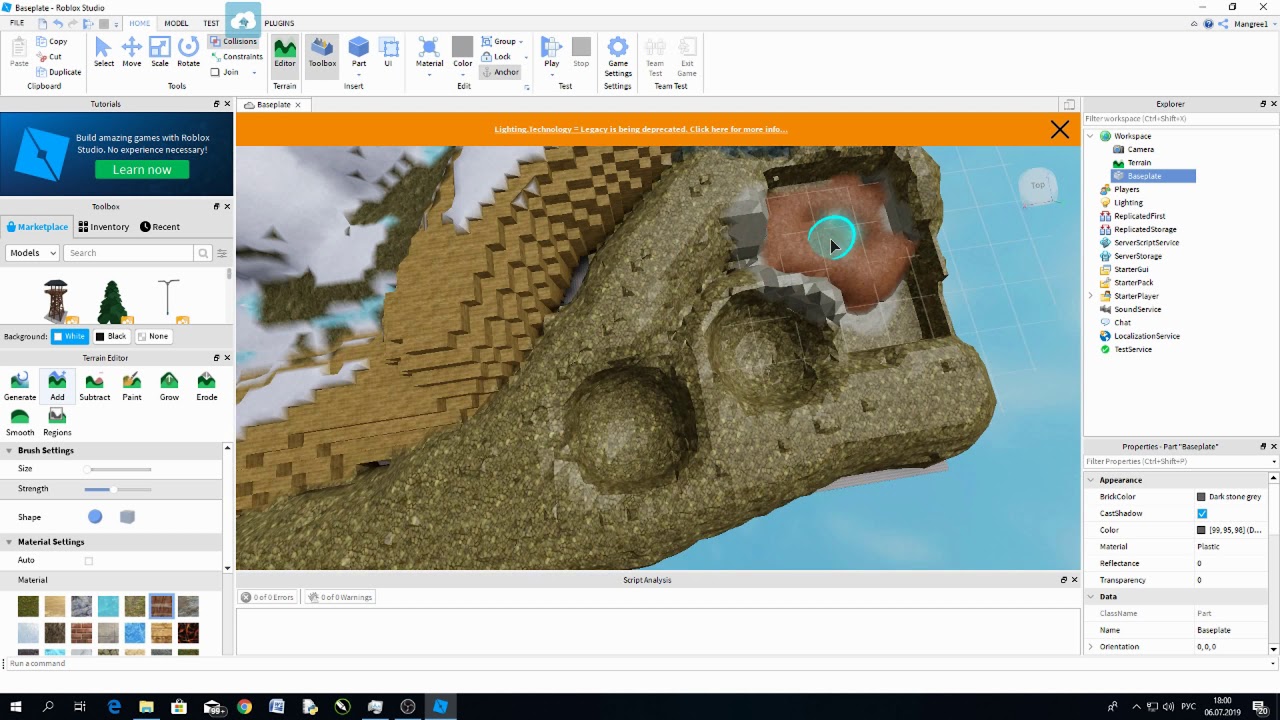
Task: Open the Recent tab in Toolbox
Action: coord(160,227)
